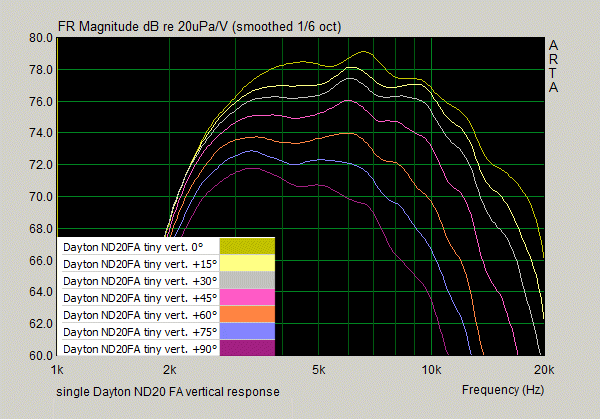Screen dimensions: 600x419
Task: Select legend entry 'Dayton ND20FA tiny vert. +60°'
Action: click(140, 315)
